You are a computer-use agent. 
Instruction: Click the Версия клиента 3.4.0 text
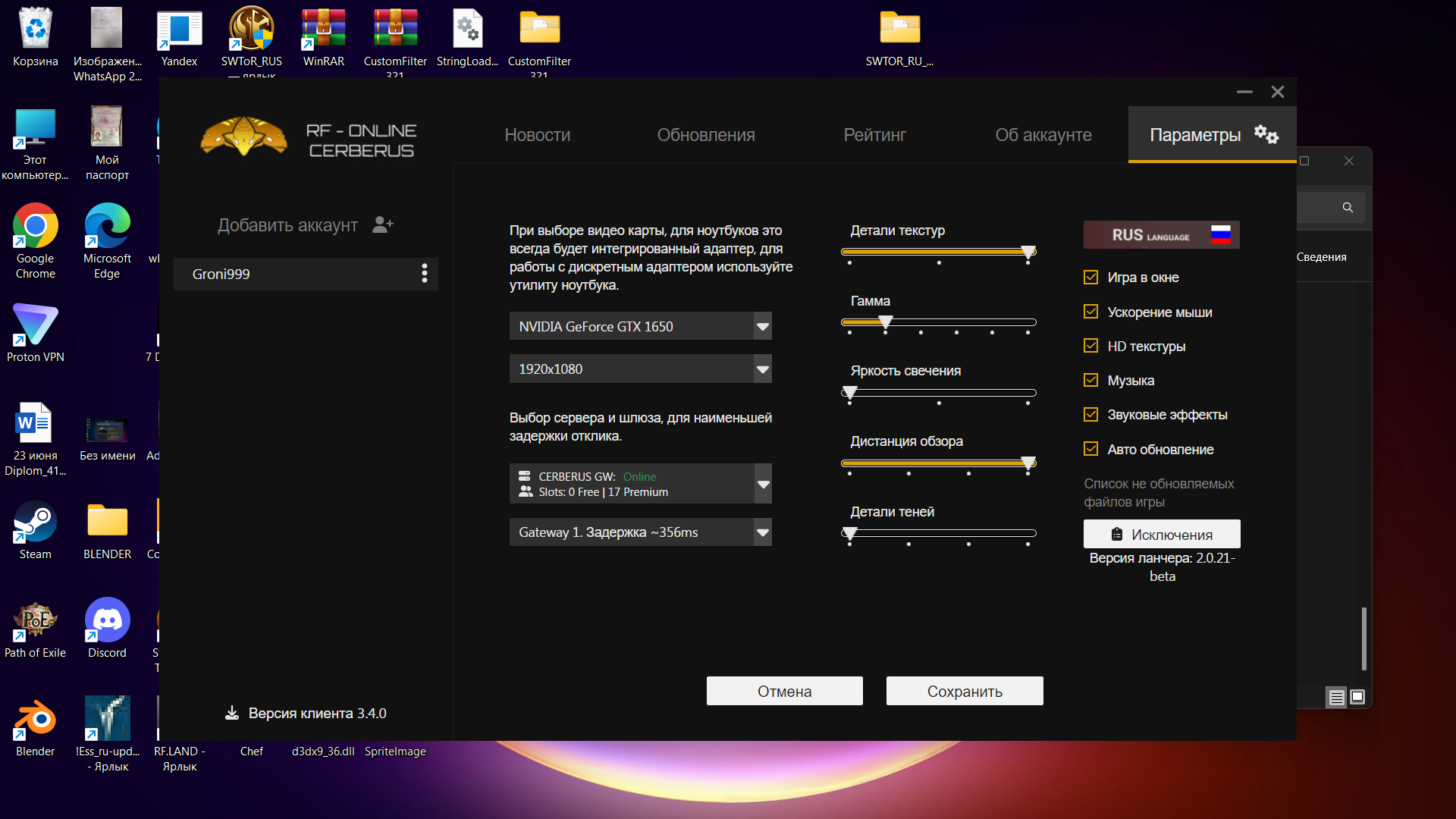point(317,714)
